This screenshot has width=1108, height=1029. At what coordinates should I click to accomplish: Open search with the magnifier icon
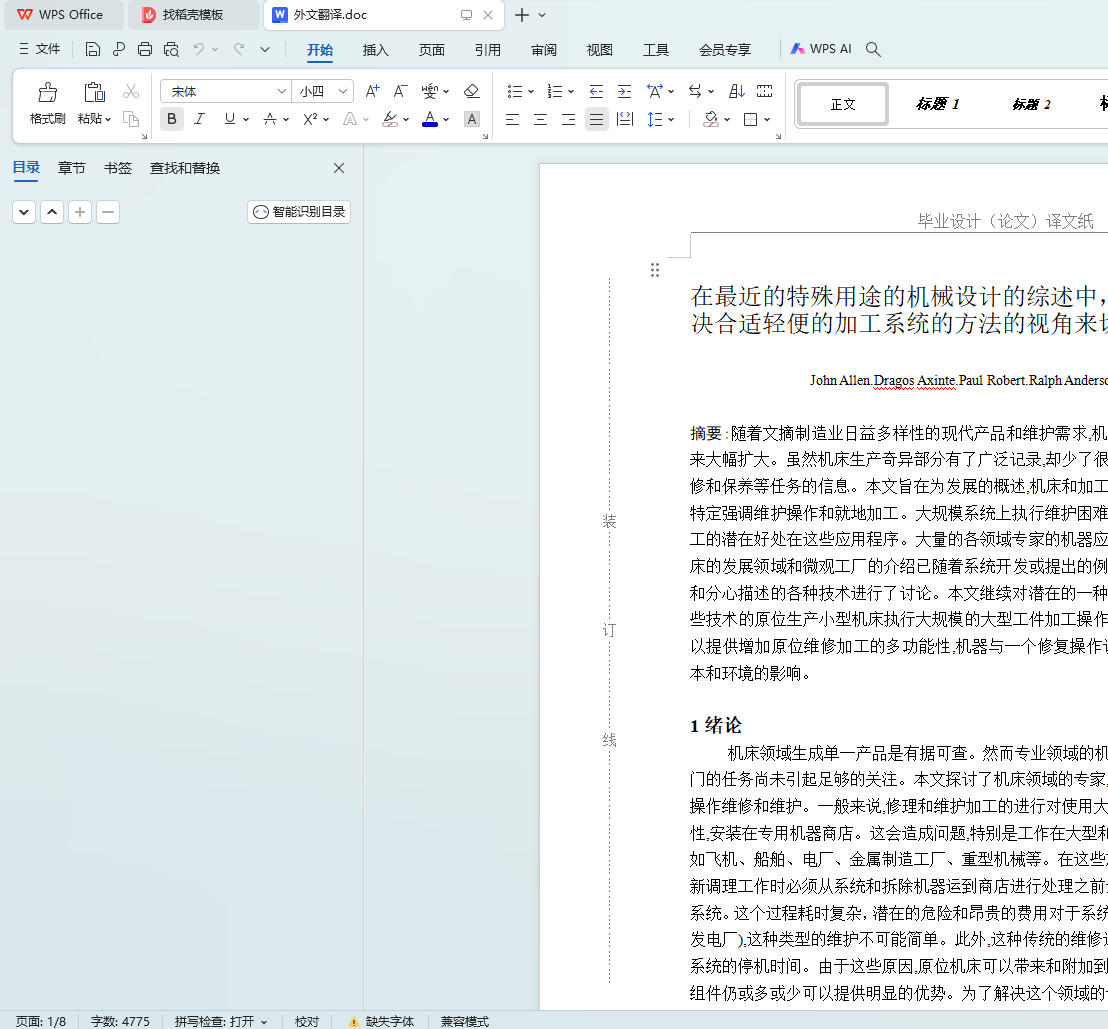coord(873,49)
